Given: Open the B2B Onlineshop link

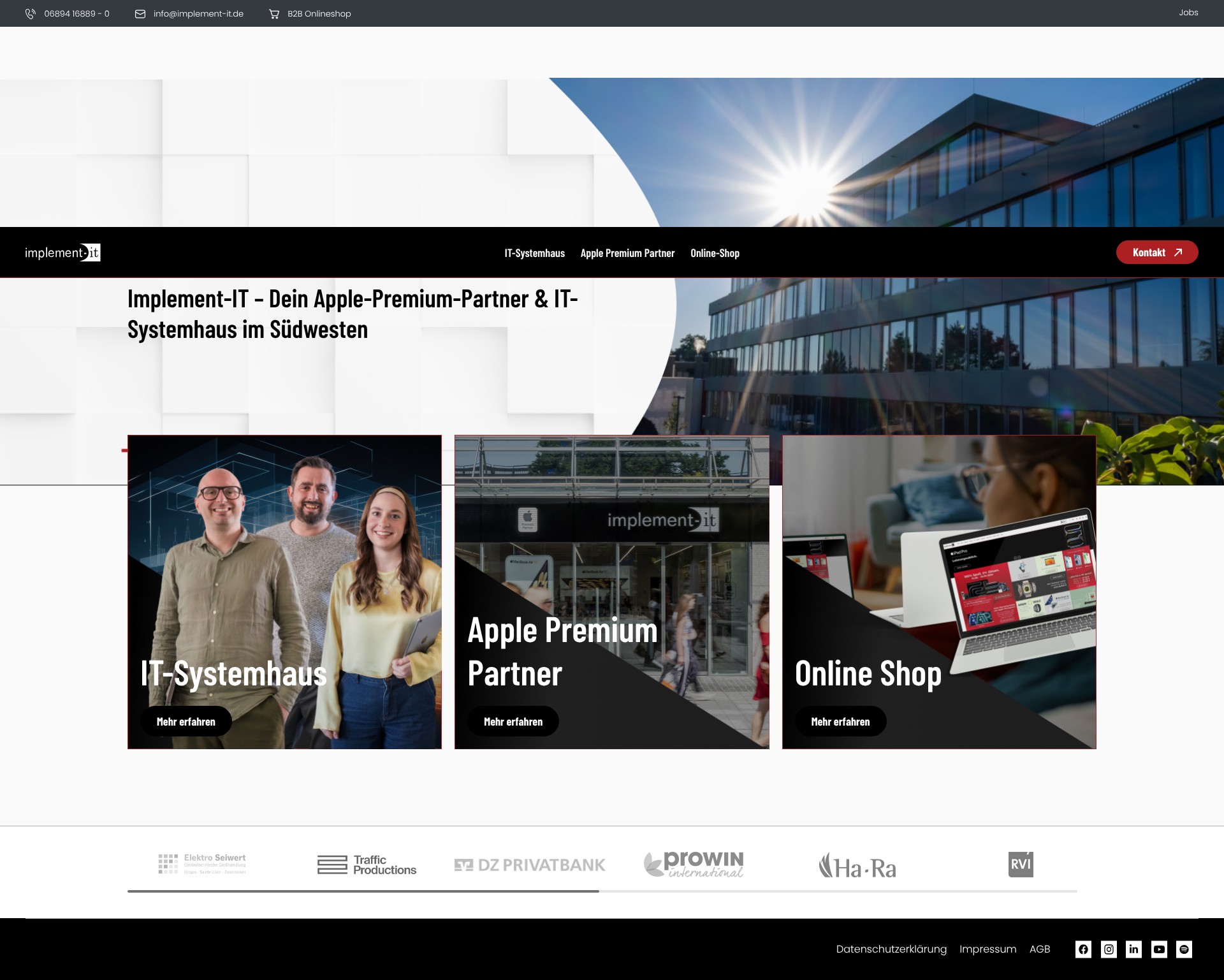Looking at the screenshot, I should point(319,13).
